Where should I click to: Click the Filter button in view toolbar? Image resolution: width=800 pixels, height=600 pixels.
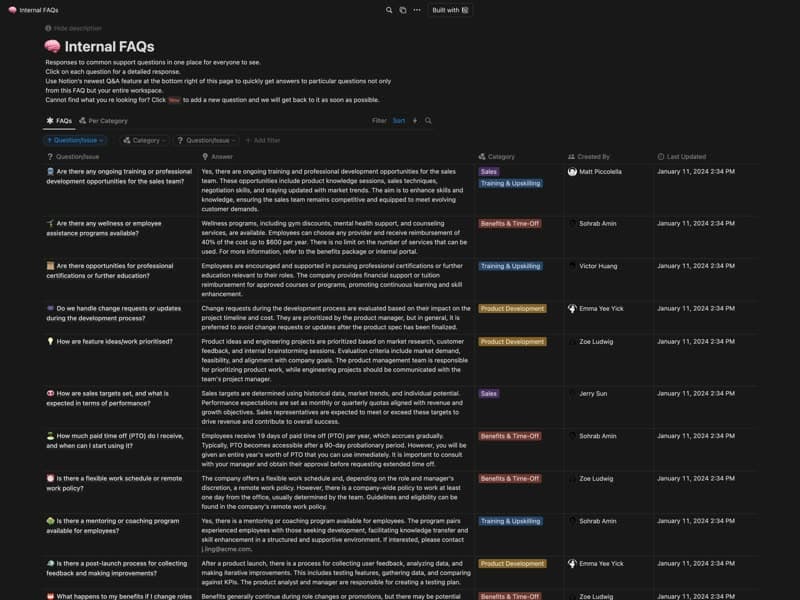(x=379, y=121)
